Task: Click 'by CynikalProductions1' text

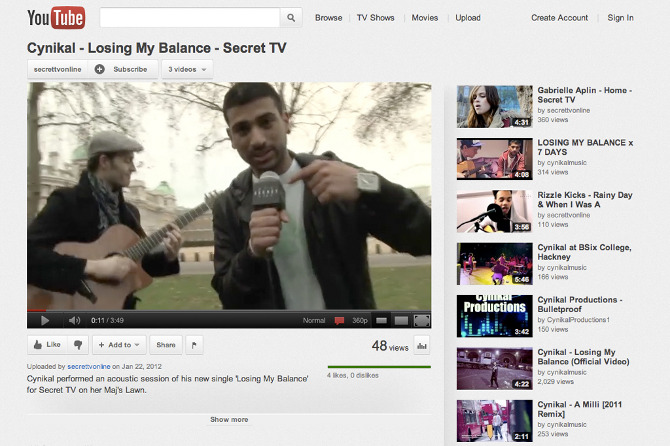Action: coord(573,320)
